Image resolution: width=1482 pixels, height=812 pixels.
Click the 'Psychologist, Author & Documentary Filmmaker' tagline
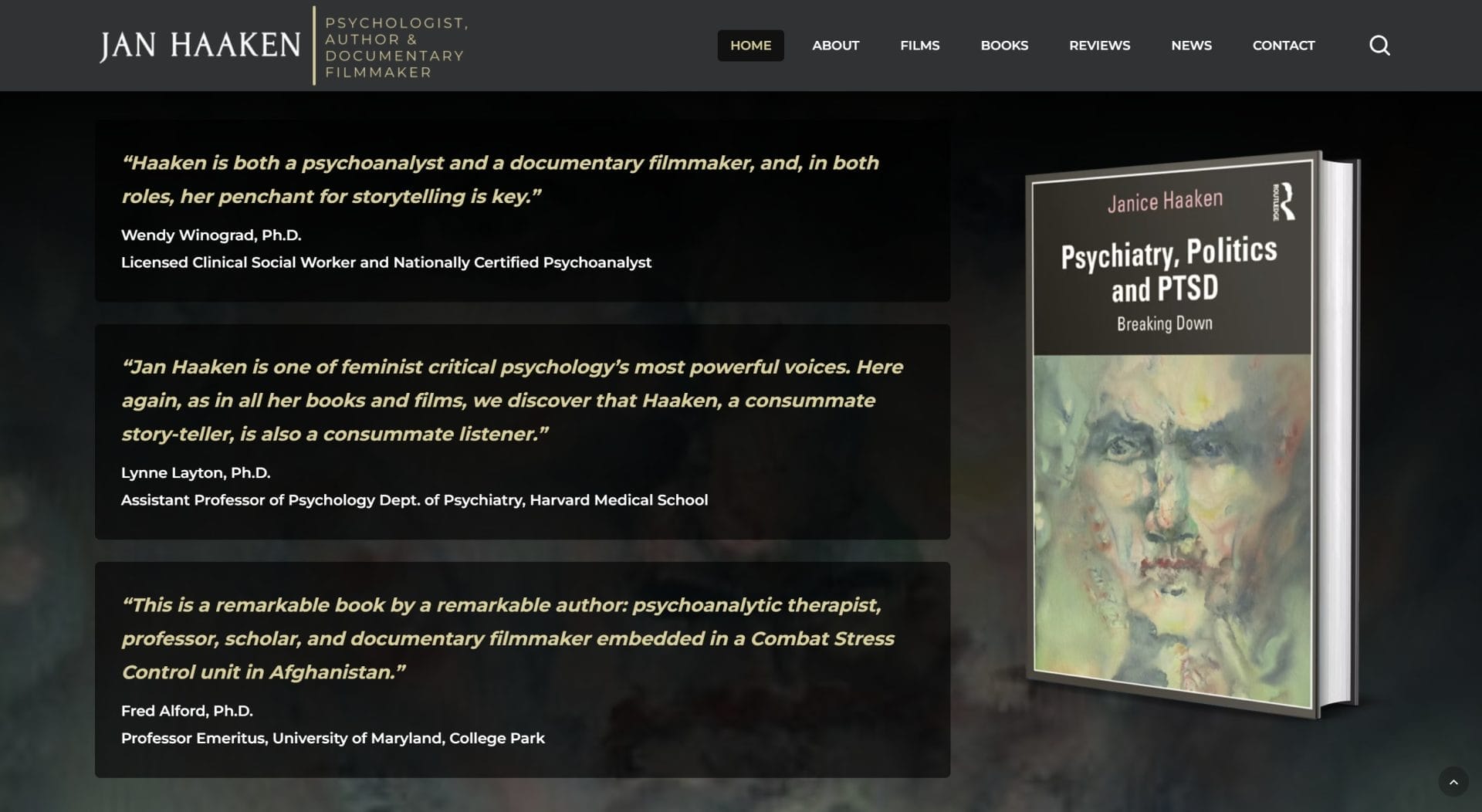pyautogui.click(x=395, y=47)
